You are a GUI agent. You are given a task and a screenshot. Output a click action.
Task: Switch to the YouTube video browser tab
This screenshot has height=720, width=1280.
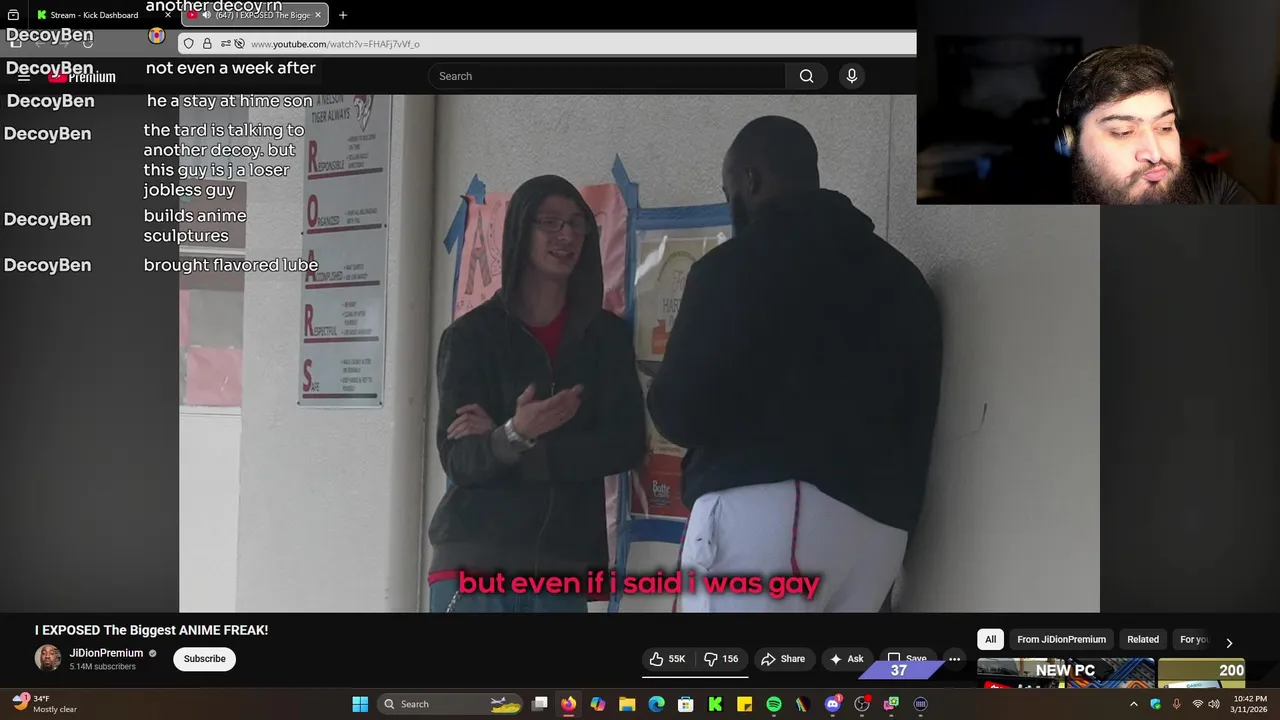click(x=255, y=15)
